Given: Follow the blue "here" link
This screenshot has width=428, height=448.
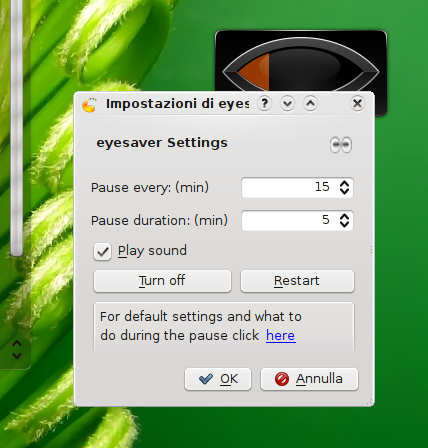Looking at the screenshot, I should [x=280, y=336].
